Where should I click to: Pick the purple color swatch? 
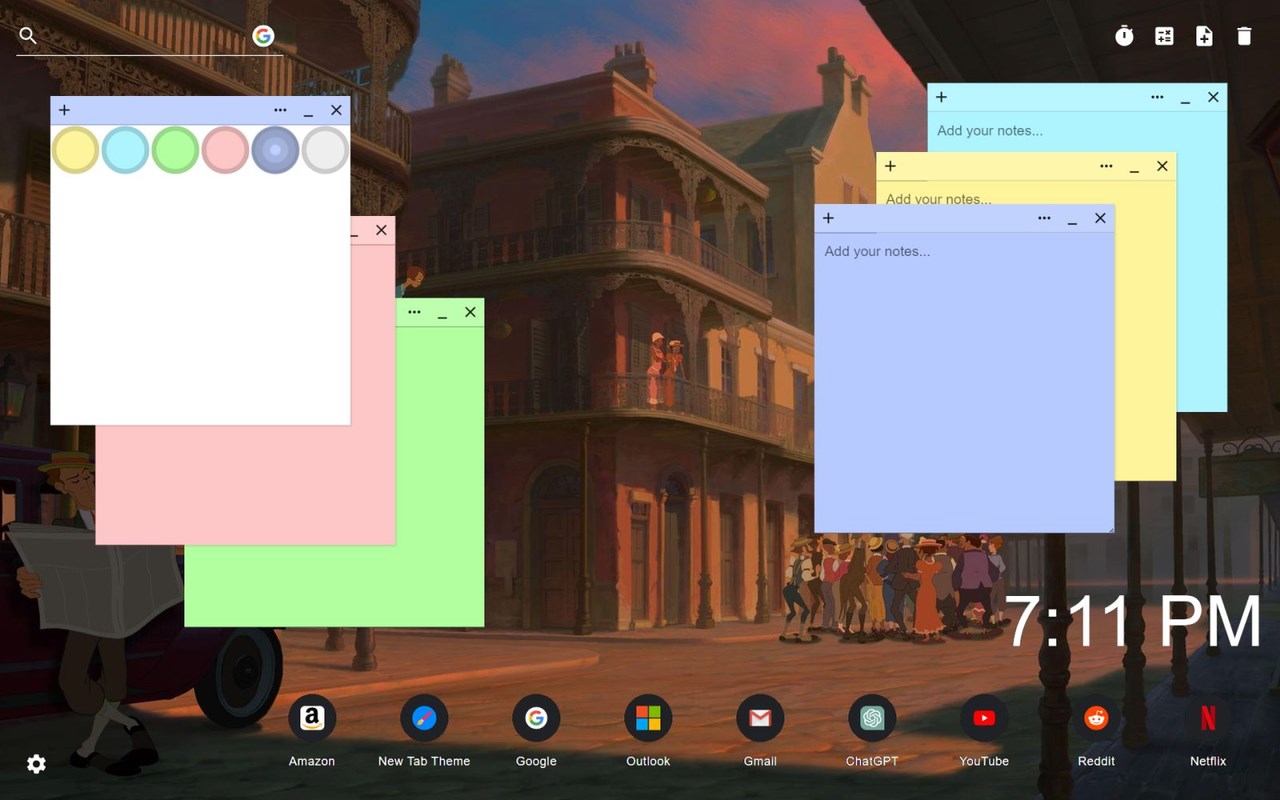click(275, 150)
